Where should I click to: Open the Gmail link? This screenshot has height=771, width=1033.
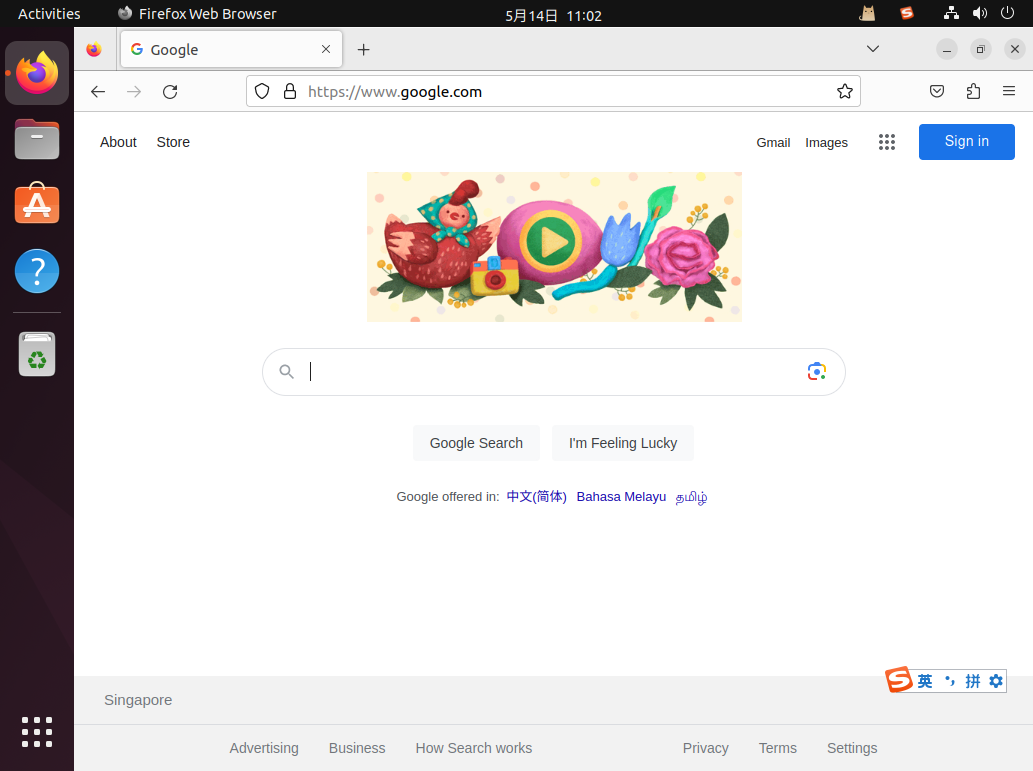point(773,142)
